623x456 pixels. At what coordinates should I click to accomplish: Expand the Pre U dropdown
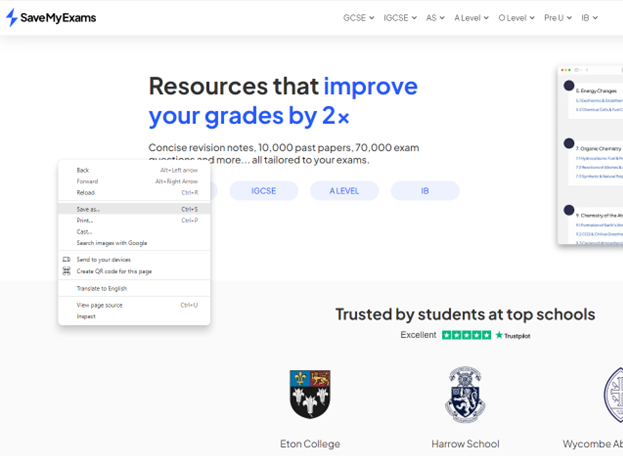pyautogui.click(x=557, y=17)
